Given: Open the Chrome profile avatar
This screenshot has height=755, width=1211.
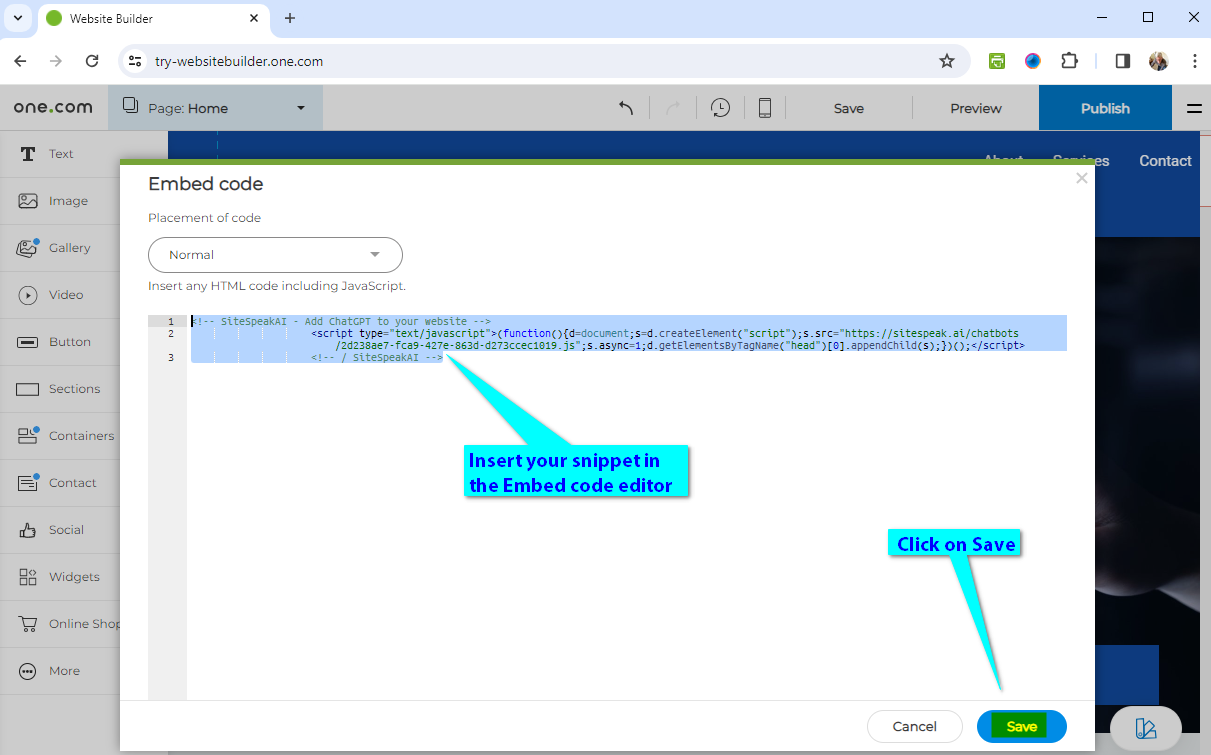Looking at the screenshot, I should (1159, 61).
